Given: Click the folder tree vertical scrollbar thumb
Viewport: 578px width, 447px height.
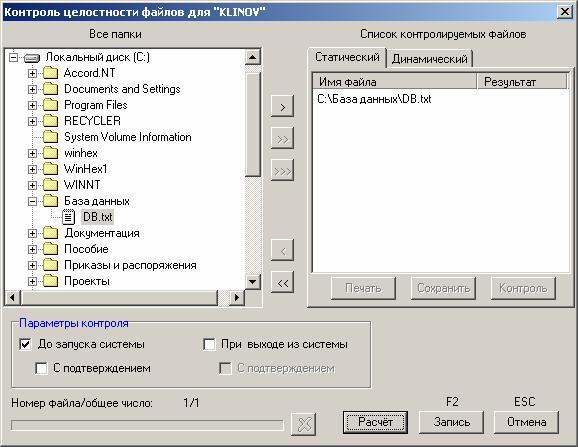Looking at the screenshot, I should click(253, 125).
